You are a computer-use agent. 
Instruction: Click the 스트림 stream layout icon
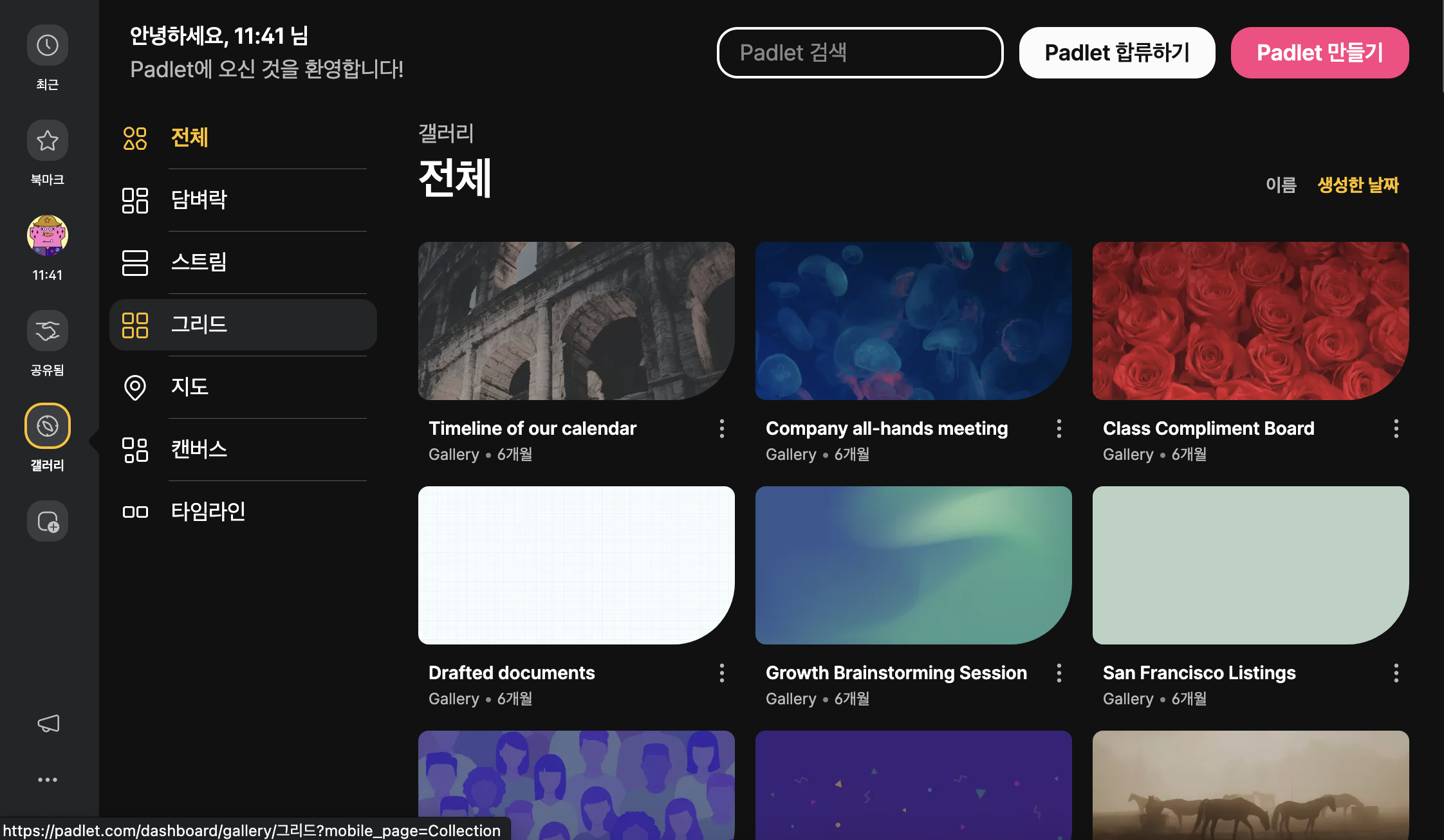pyautogui.click(x=135, y=262)
